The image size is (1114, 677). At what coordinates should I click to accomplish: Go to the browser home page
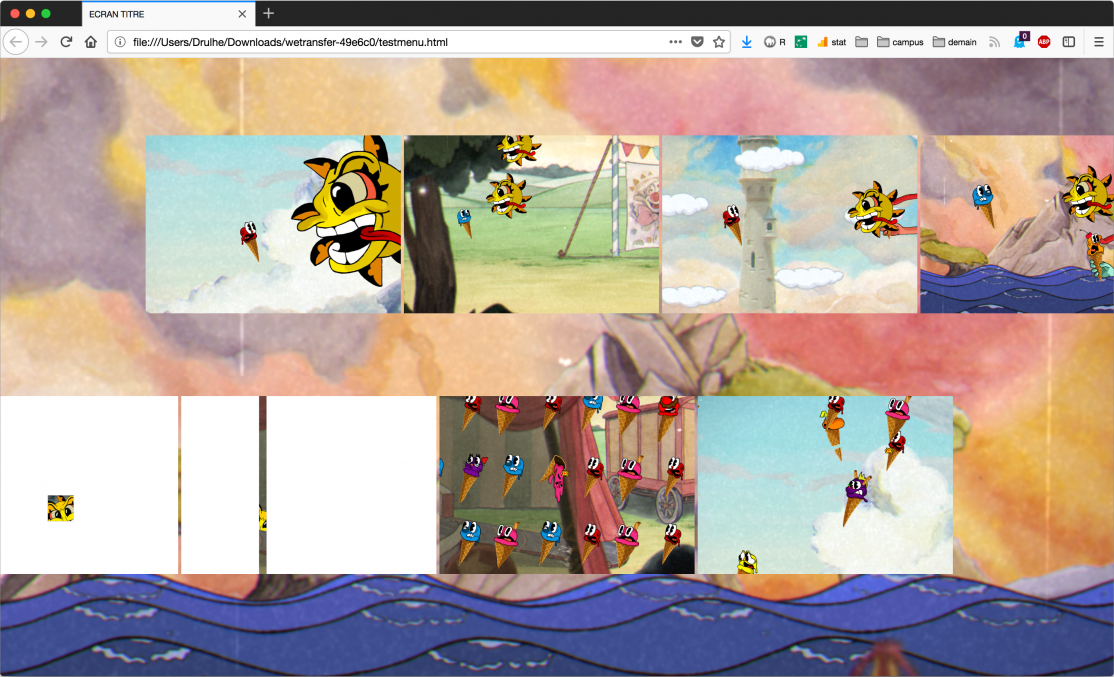click(x=90, y=42)
